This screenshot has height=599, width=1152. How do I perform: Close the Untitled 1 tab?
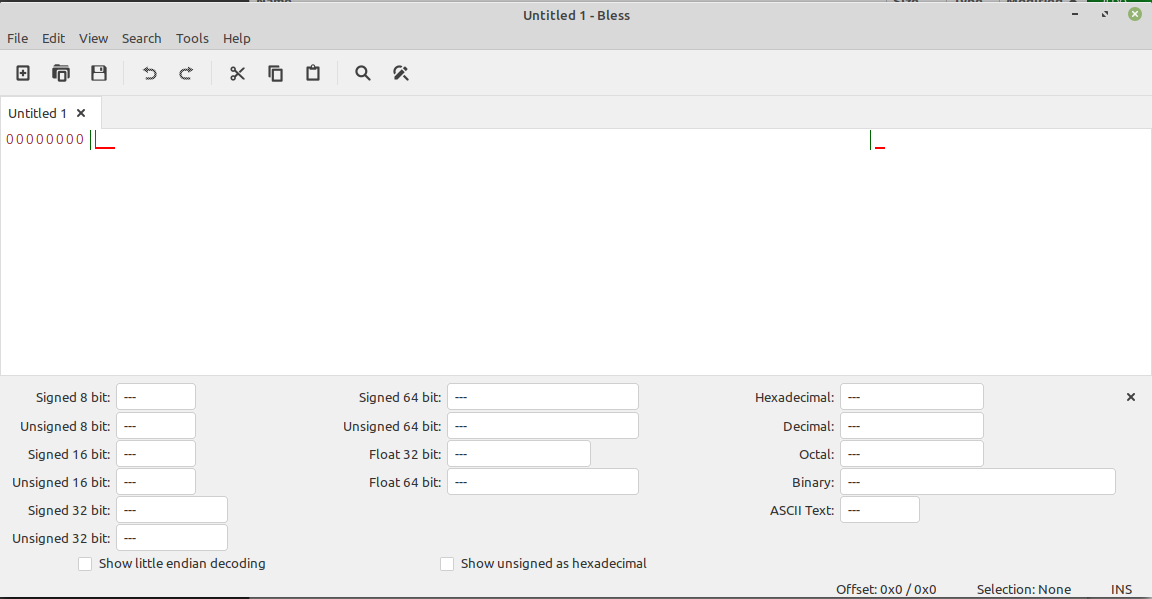[81, 112]
